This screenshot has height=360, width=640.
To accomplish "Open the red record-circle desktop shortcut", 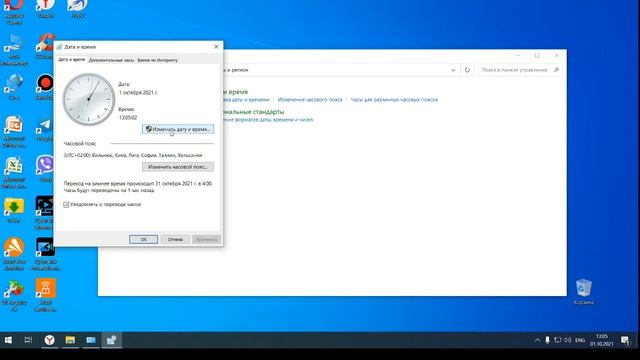I will [45, 85].
